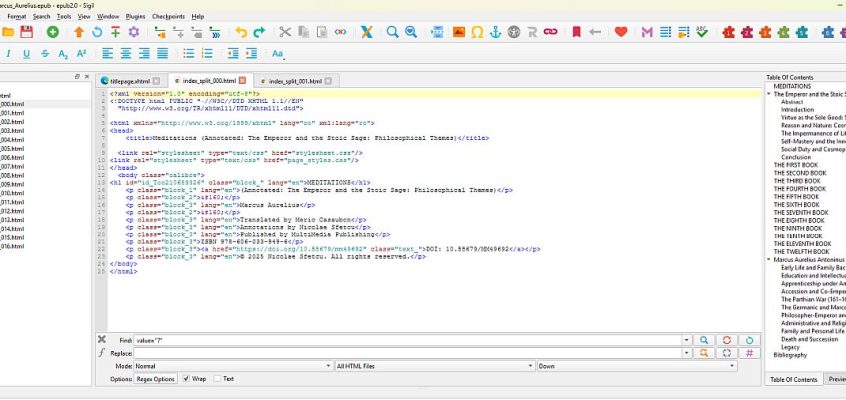Select the Table Of Contents bottom tab
Viewport: 846px width, 400px height.
tap(794, 379)
